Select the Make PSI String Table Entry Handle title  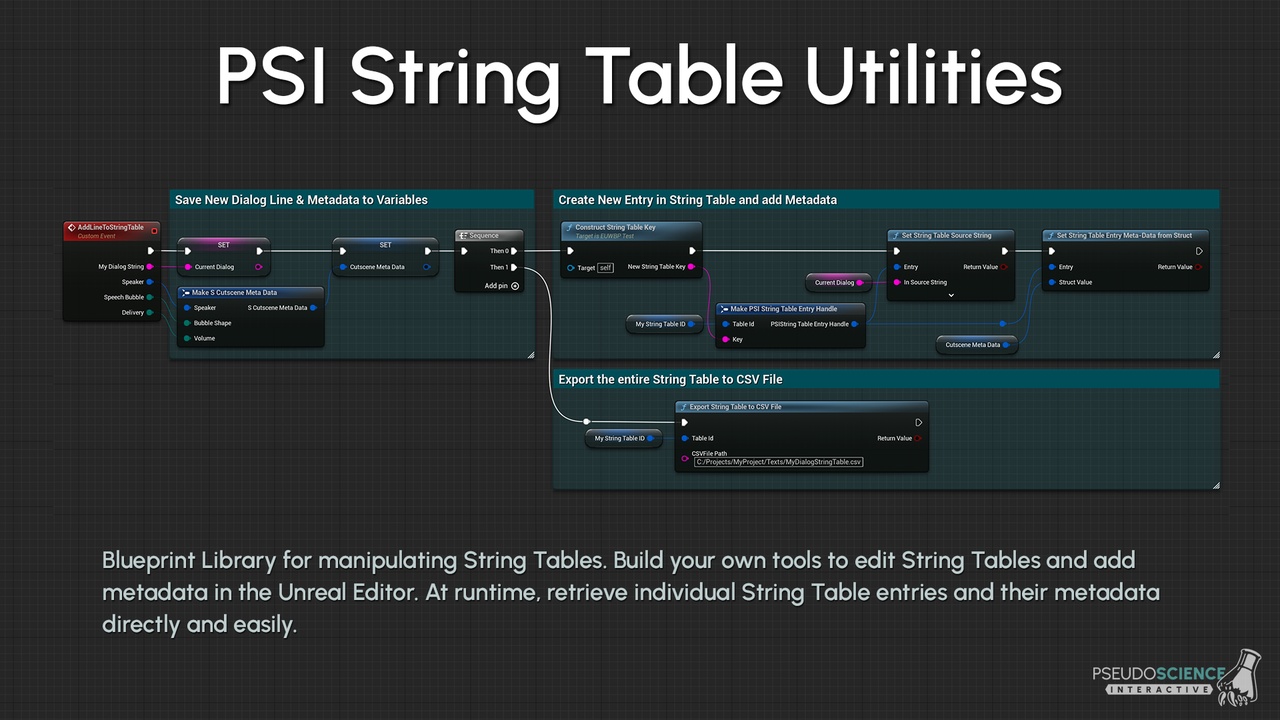click(x=784, y=309)
